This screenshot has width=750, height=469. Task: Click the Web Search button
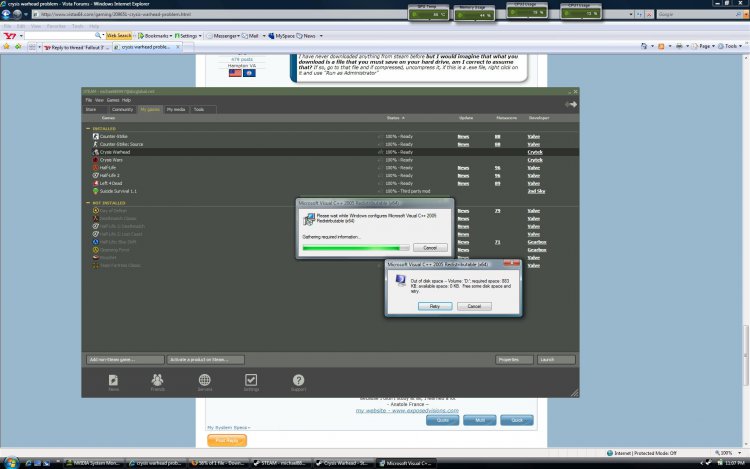click(119, 36)
